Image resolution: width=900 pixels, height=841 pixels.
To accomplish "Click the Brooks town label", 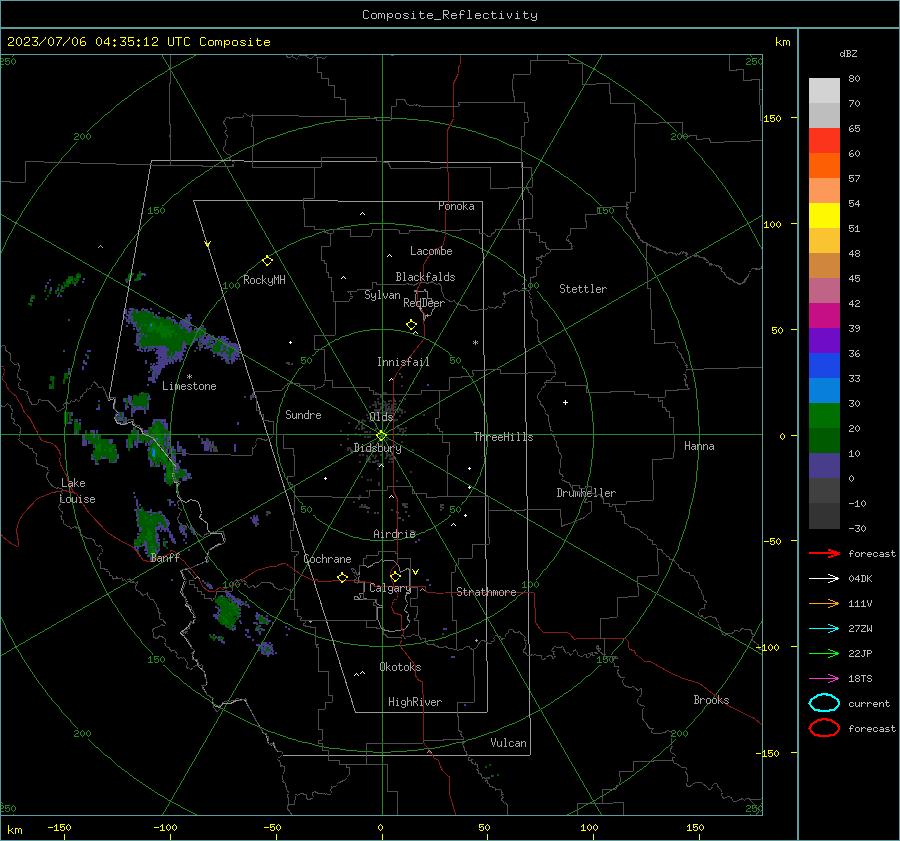I will point(711,700).
